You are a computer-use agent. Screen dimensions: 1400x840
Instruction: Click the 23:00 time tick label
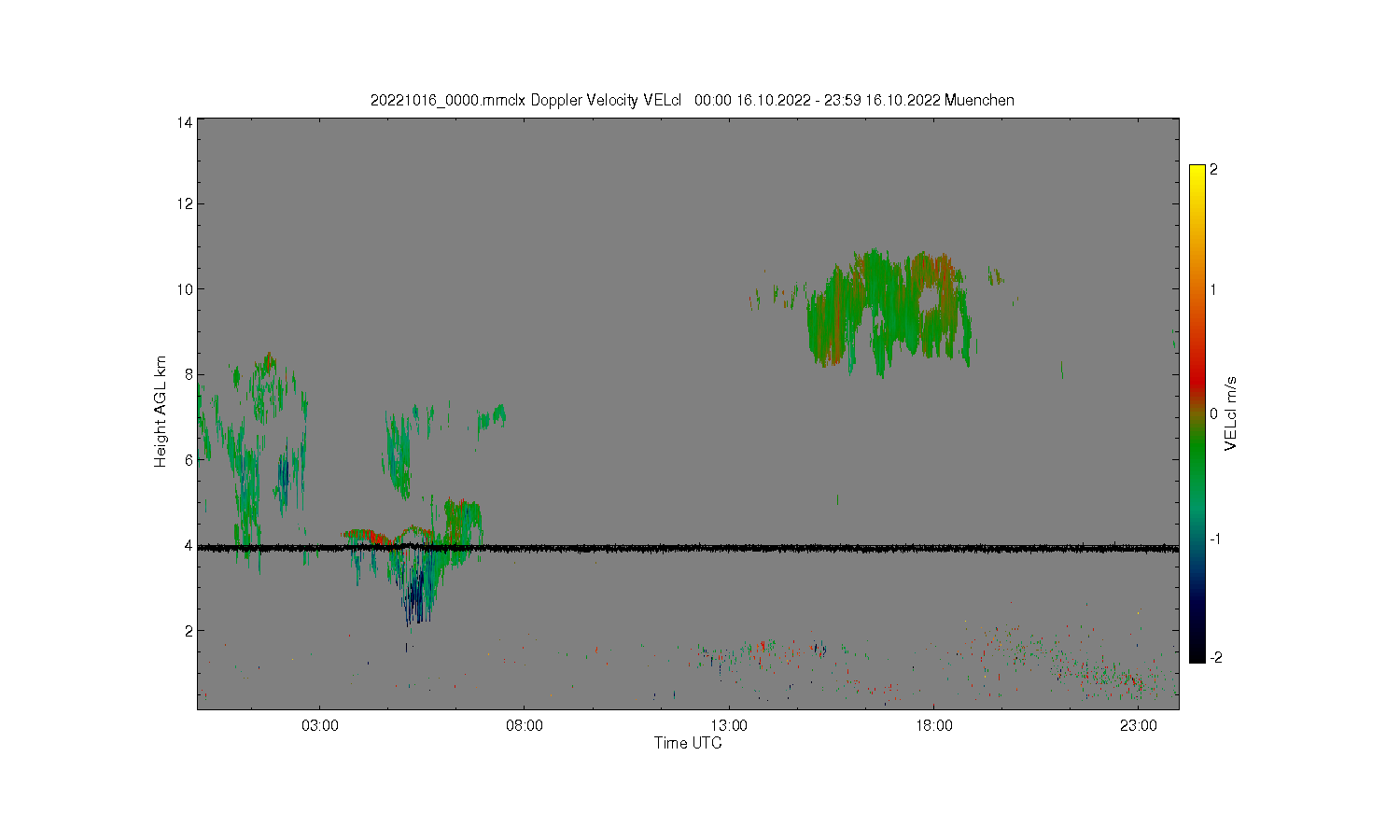pyautogui.click(x=1139, y=726)
